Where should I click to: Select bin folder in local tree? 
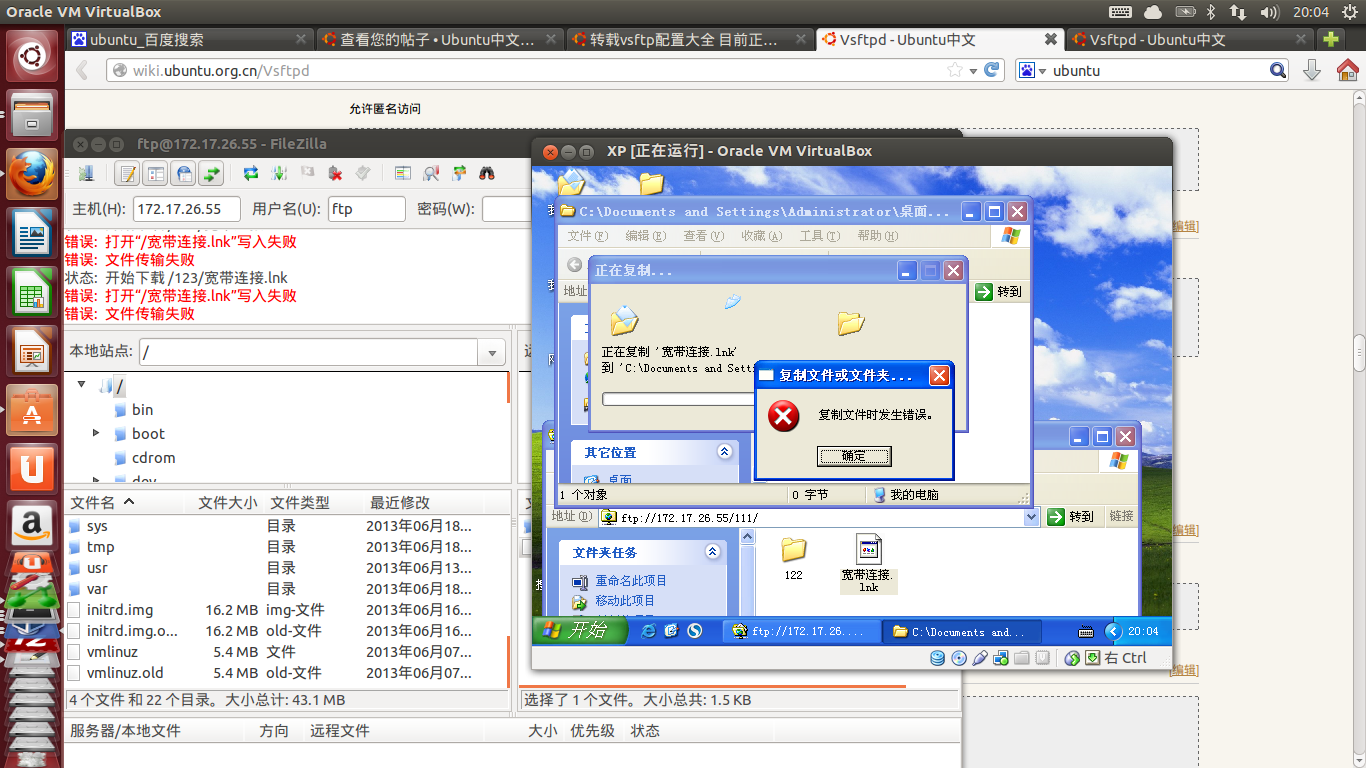click(x=142, y=410)
